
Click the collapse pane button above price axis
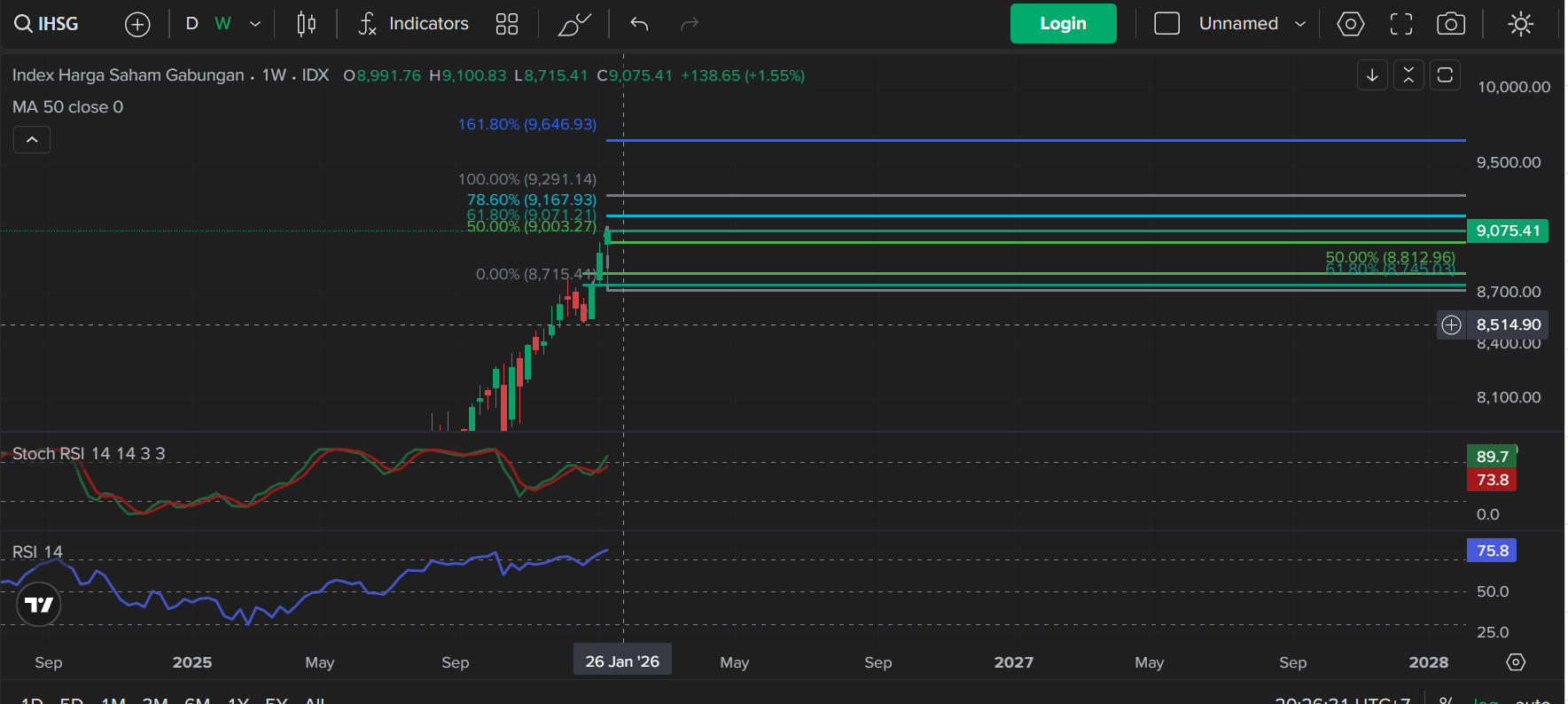1408,75
